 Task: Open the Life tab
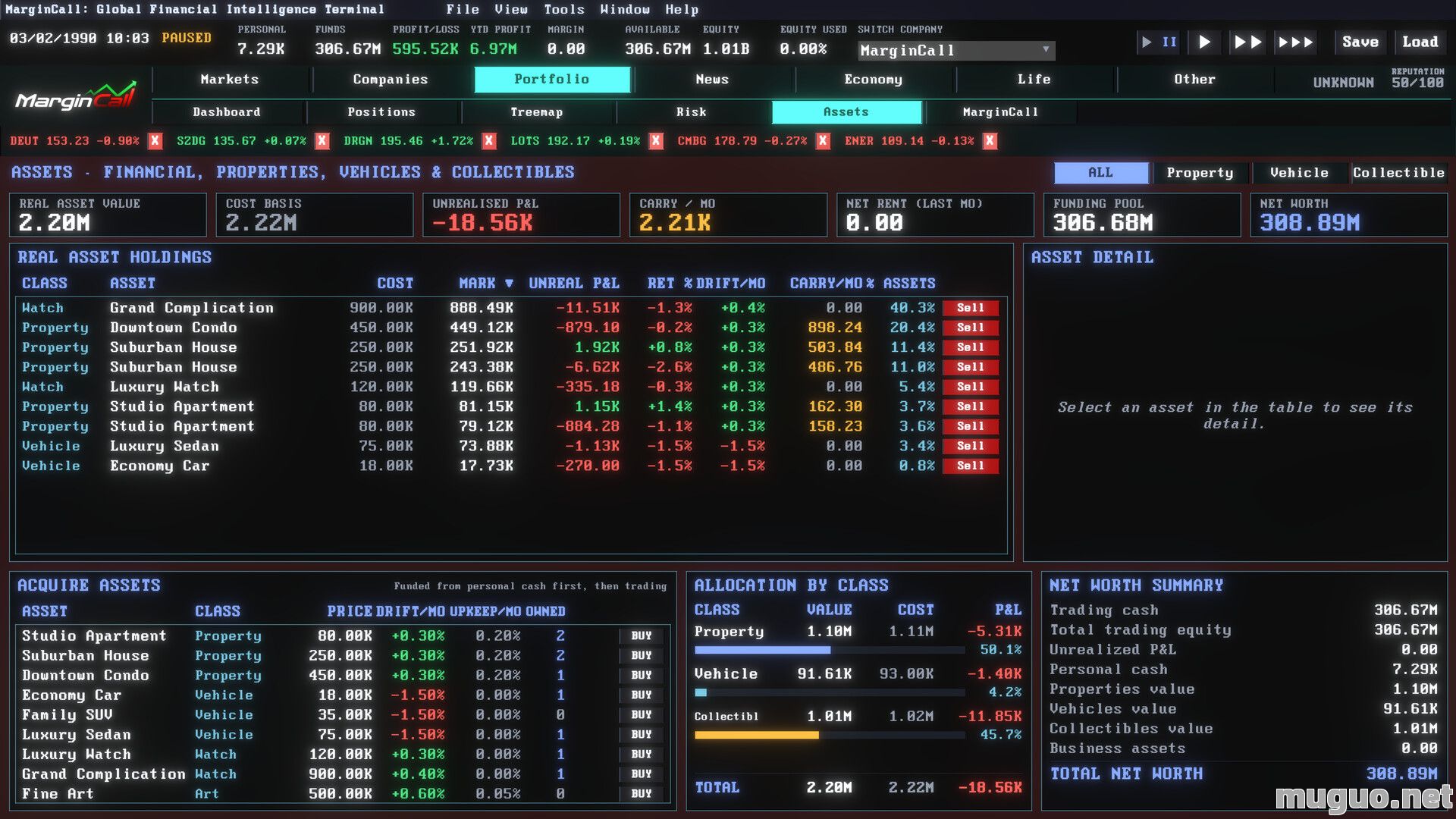tap(1034, 80)
